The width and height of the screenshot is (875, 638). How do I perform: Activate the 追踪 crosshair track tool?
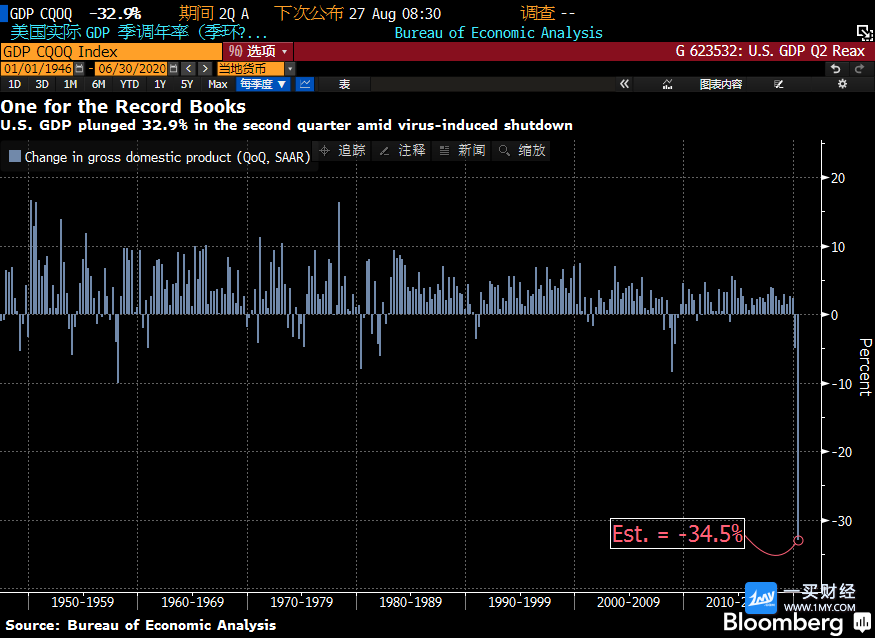(x=343, y=150)
